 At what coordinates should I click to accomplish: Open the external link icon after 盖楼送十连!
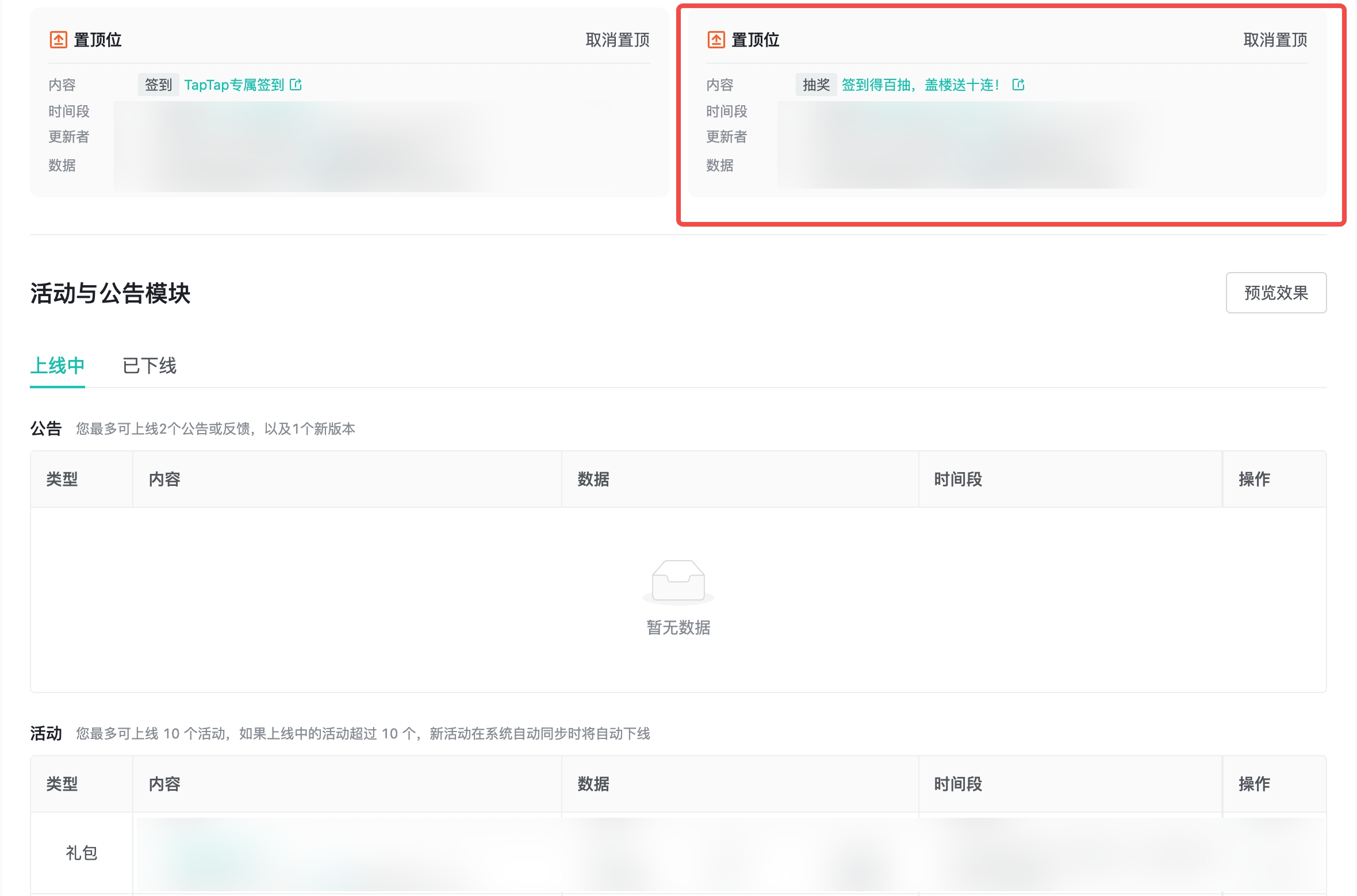[x=1018, y=85]
